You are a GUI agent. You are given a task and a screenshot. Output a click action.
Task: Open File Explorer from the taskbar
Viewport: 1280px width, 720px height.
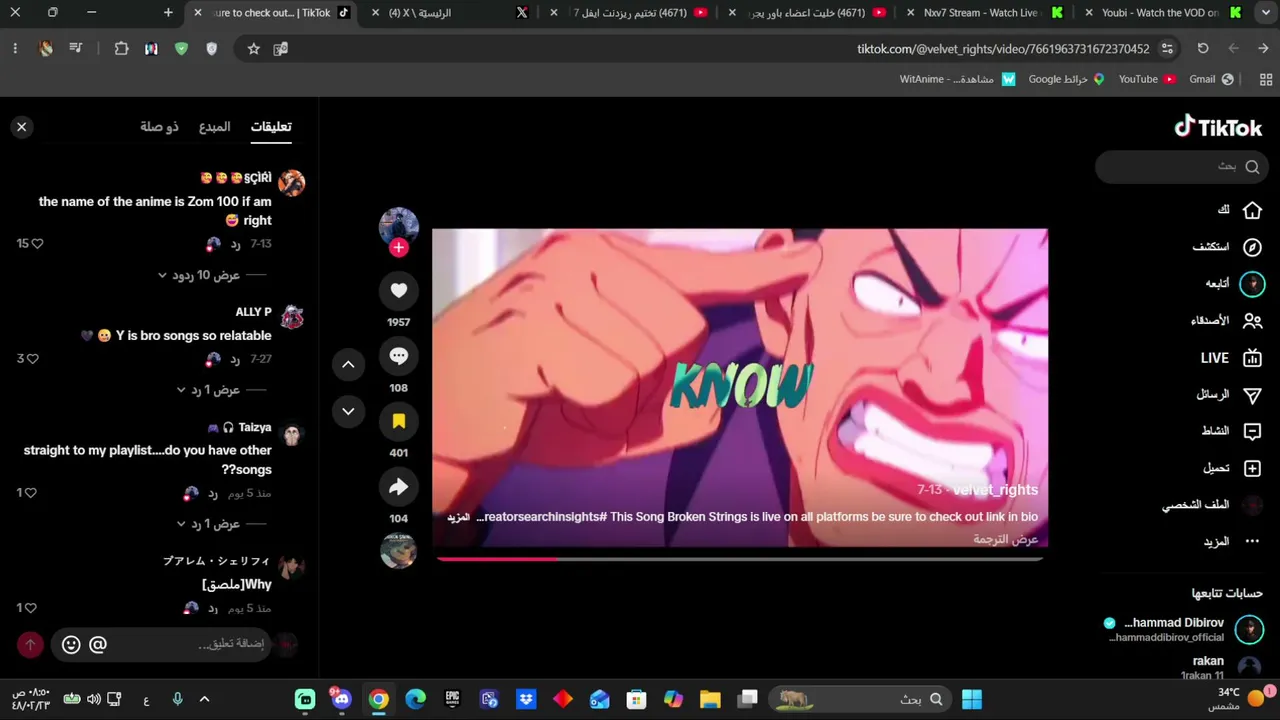pyautogui.click(x=710, y=699)
